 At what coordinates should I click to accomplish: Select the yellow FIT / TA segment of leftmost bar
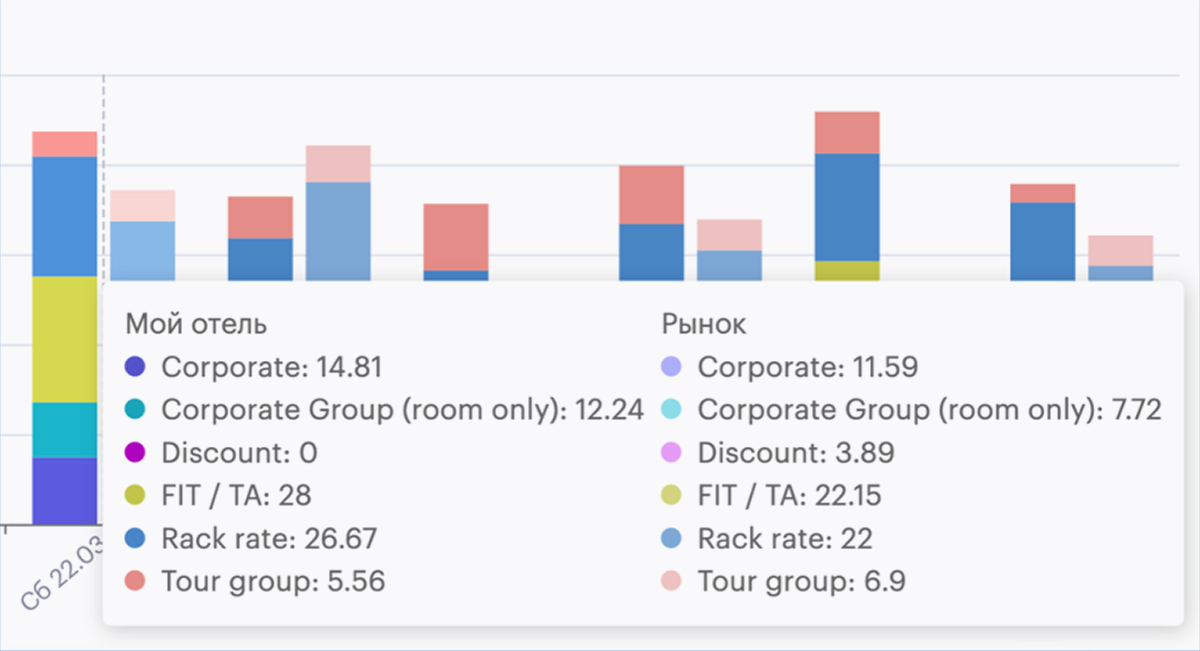coord(65,338)
